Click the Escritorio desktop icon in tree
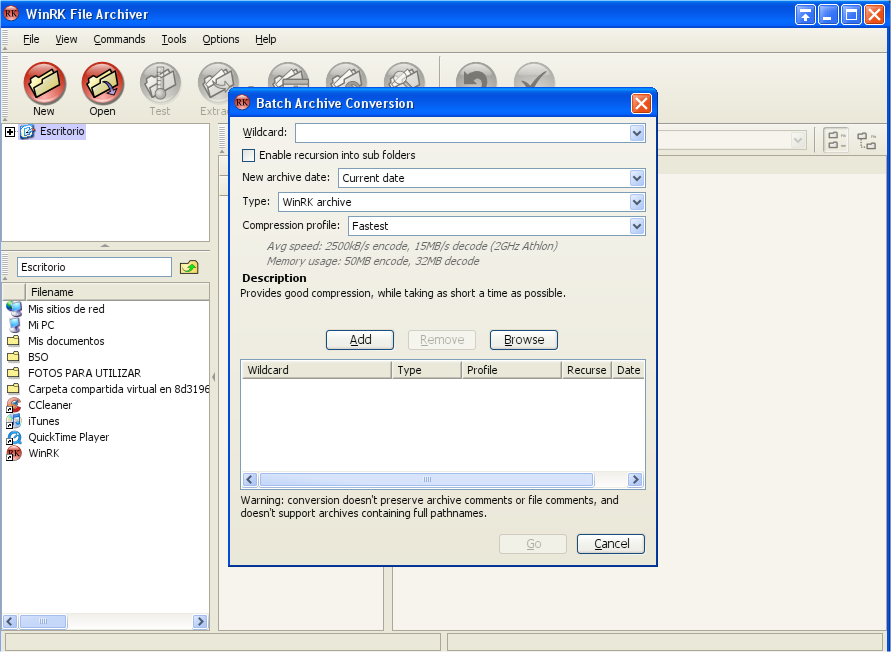This screenshot has height=652, width=891. pos(28,131)
